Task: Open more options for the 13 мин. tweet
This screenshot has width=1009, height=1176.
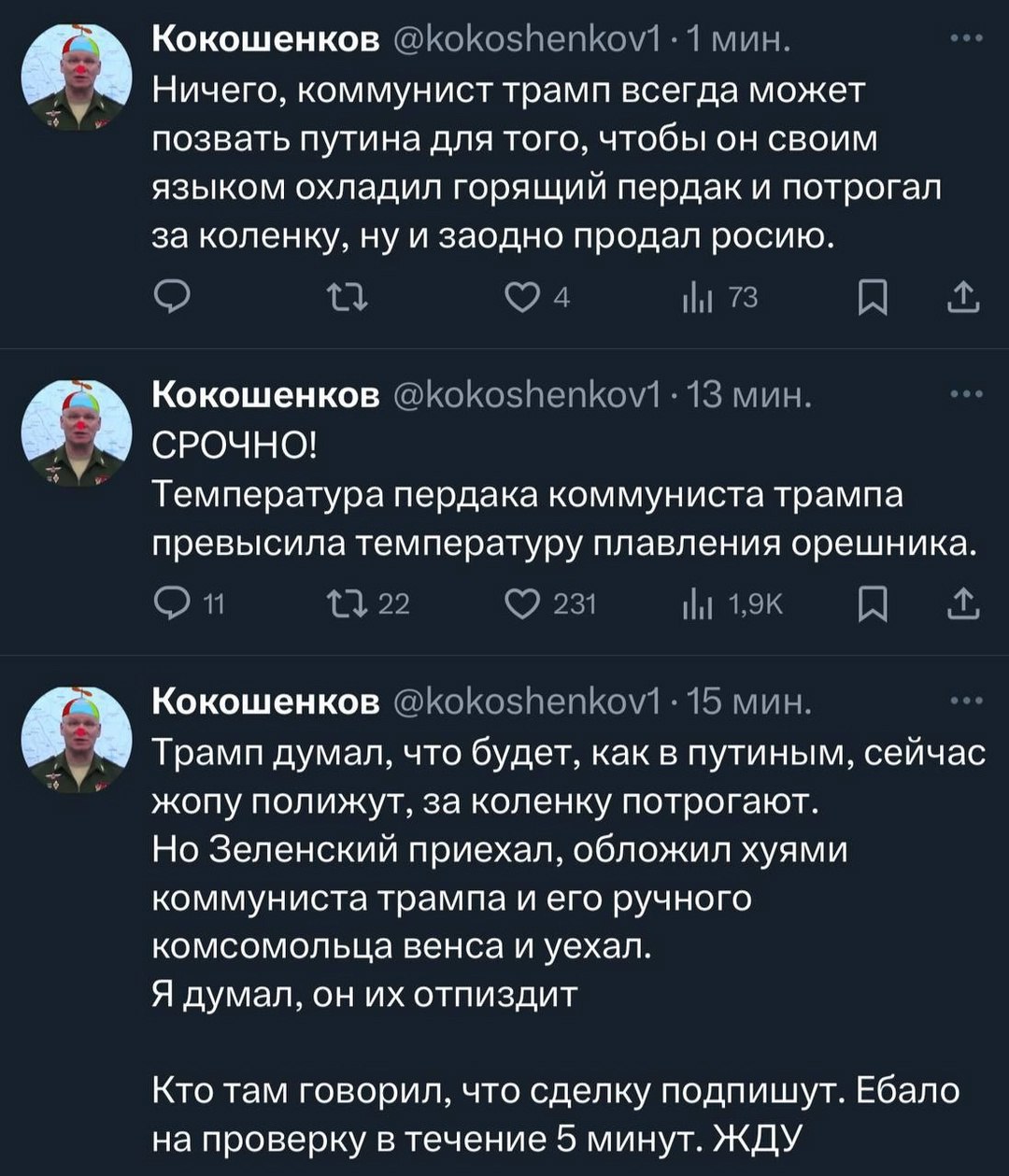Action: [x=965, y=395]
